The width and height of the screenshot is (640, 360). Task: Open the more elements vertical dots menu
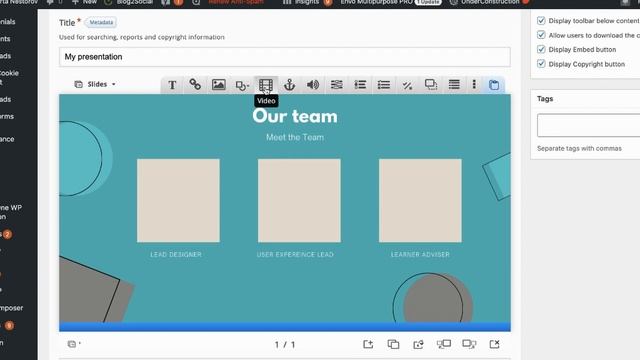(x=474, y=84)
